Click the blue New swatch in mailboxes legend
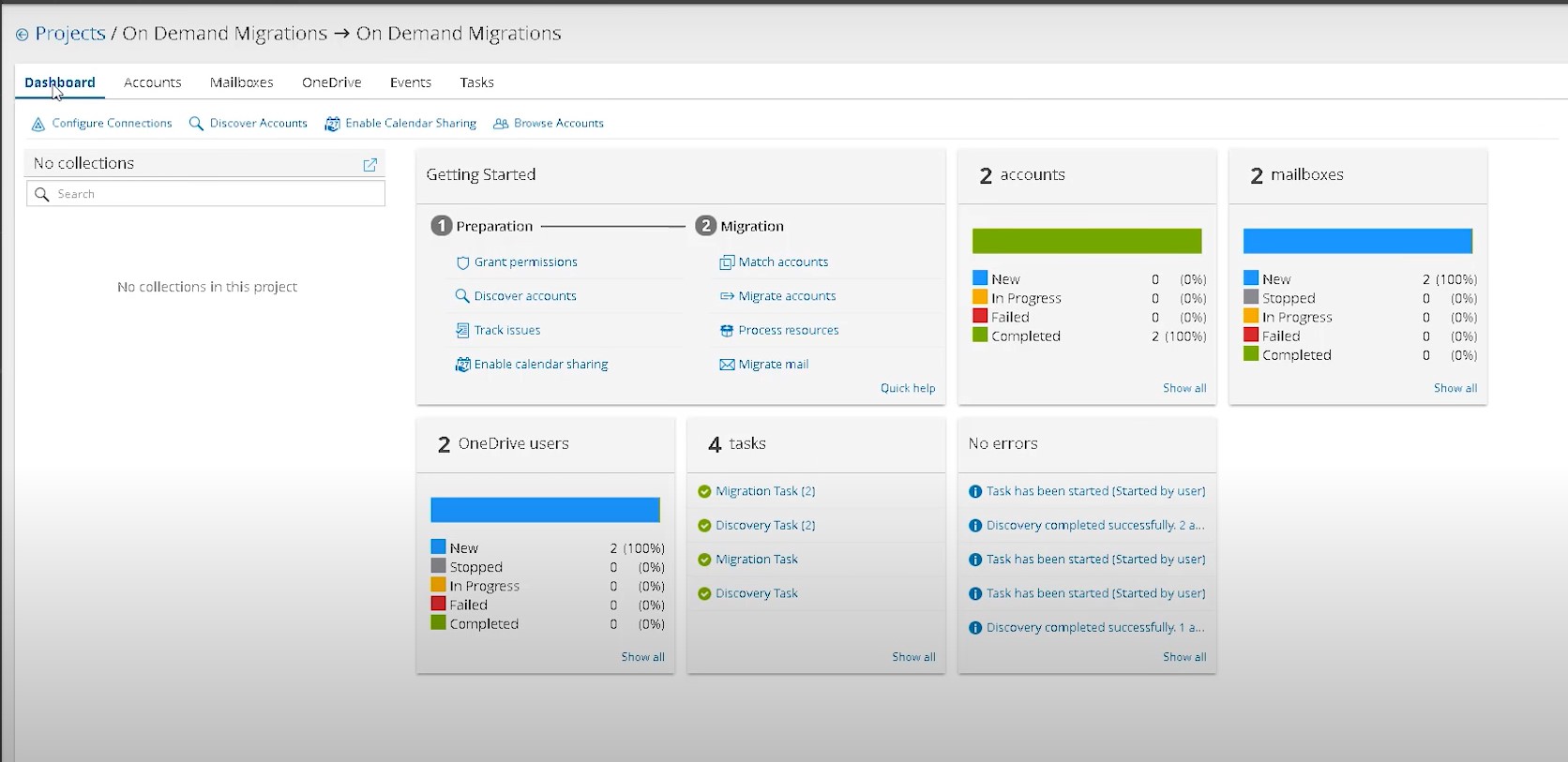Image resolution: width=1568 pixels, height=762 pixels. click(x=1251, y=278)
